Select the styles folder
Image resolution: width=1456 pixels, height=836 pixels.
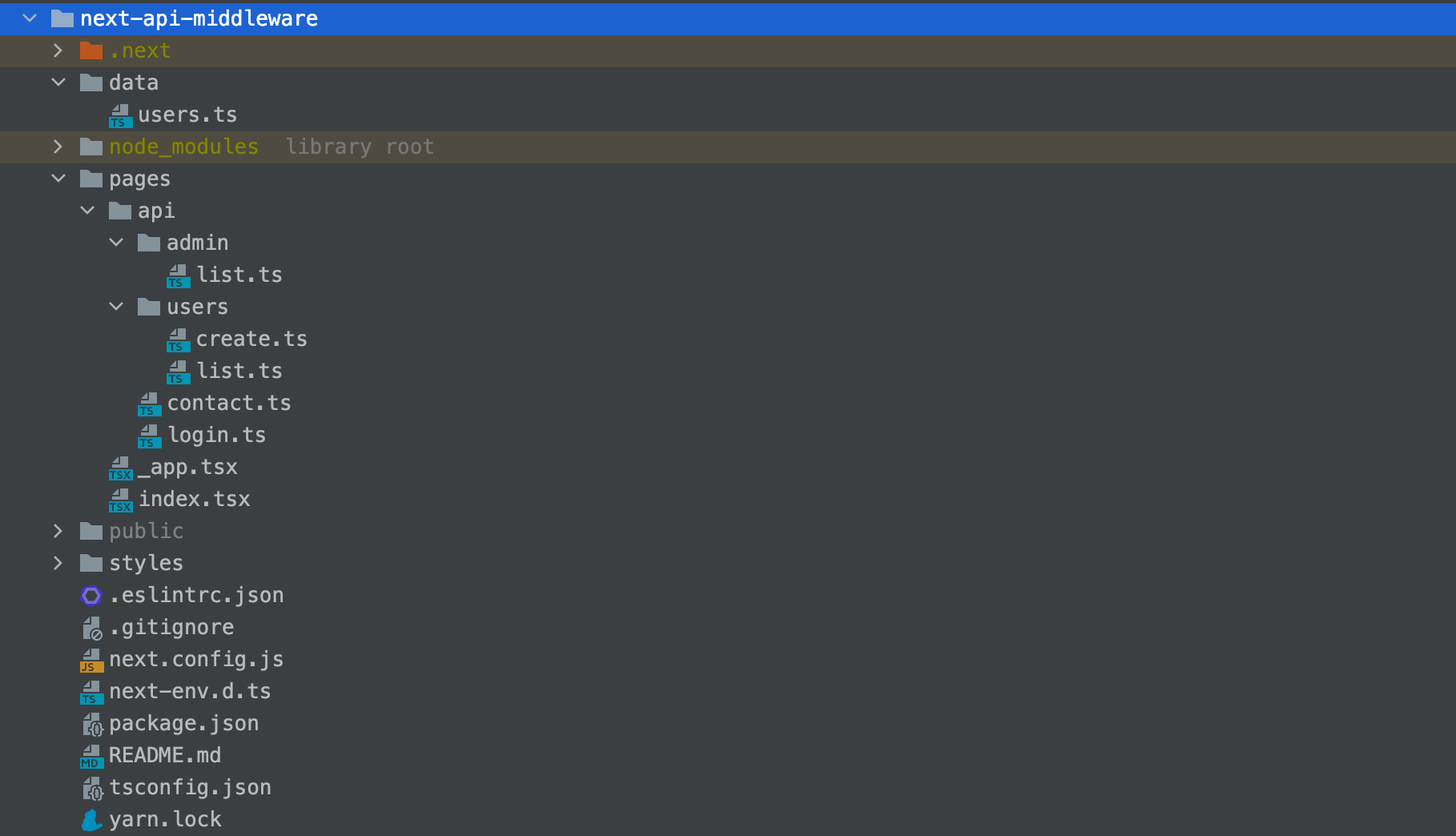point(145,562)
